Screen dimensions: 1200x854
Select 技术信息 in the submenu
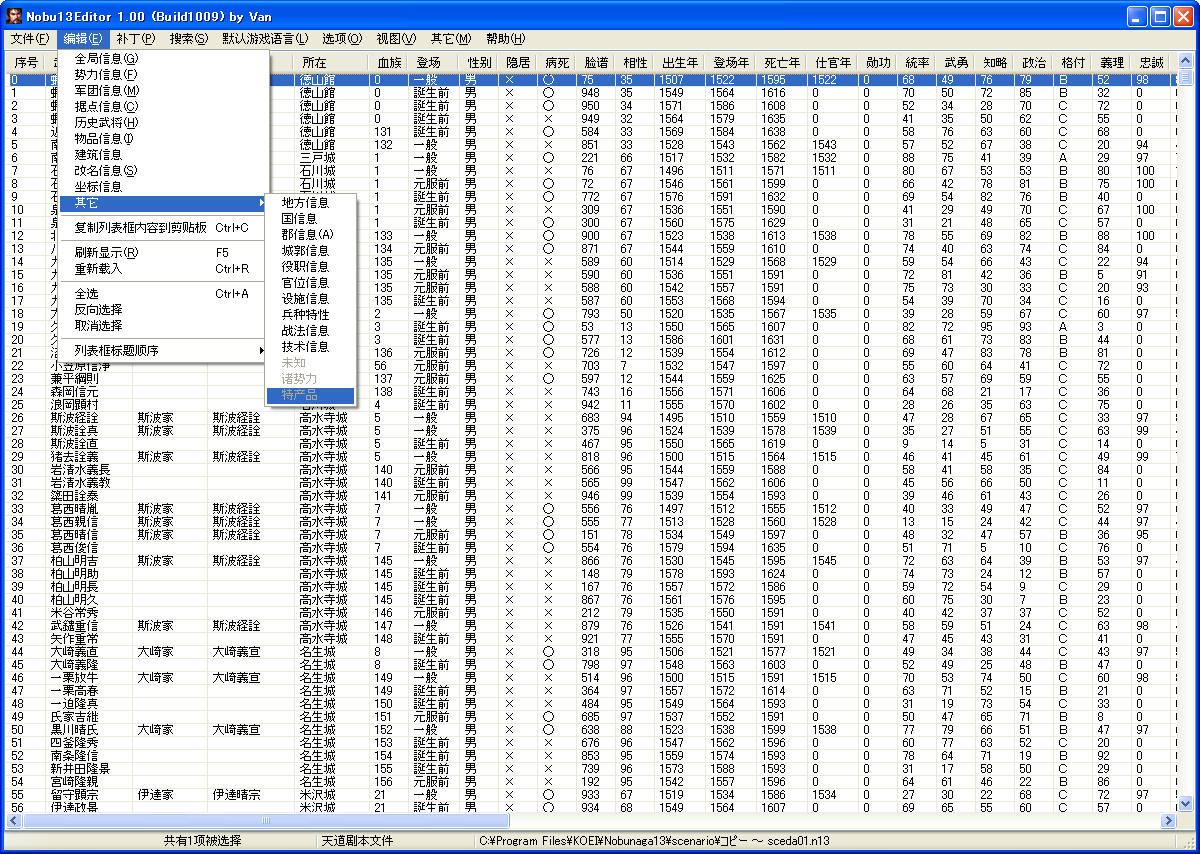click(x=310, y=347)
